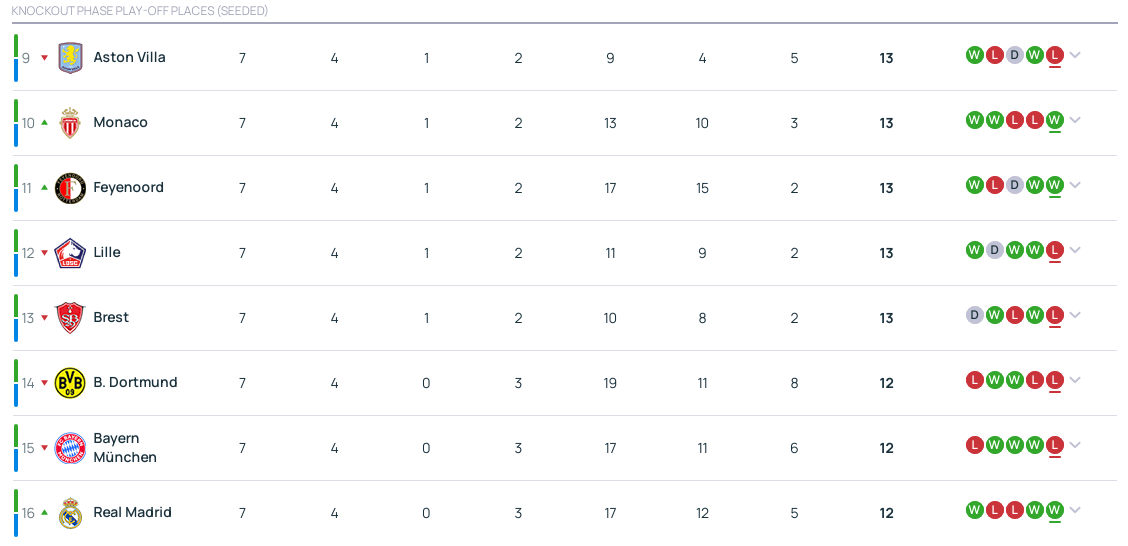Expand Brest's form details chevron
This screenshot has height=546, width=1128.
tap(1075, 315)
